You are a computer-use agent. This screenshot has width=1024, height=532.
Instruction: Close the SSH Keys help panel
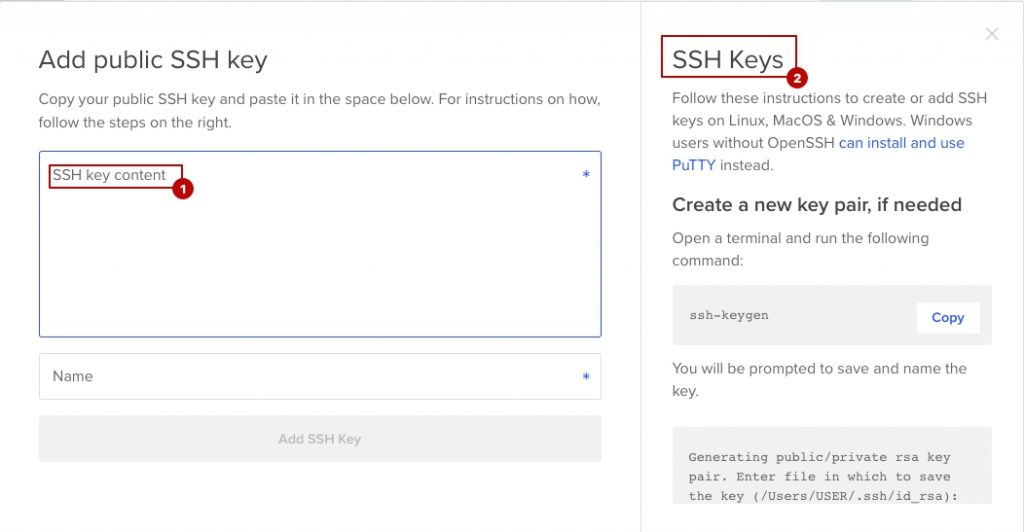point(991,34)
